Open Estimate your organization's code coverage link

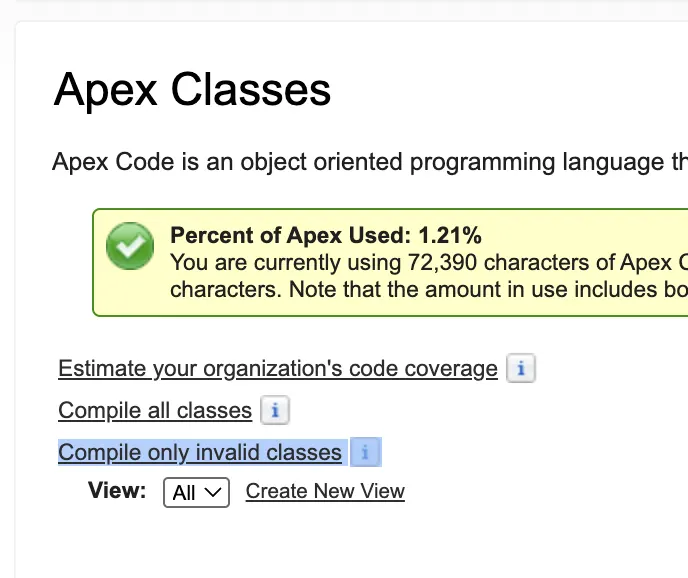[278, 369]
